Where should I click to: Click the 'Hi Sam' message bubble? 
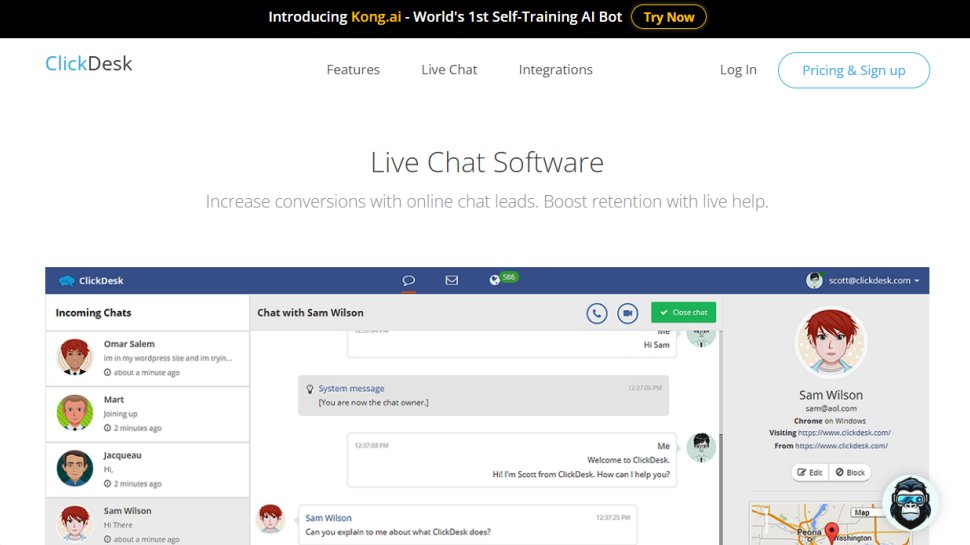tap(512, 344)
